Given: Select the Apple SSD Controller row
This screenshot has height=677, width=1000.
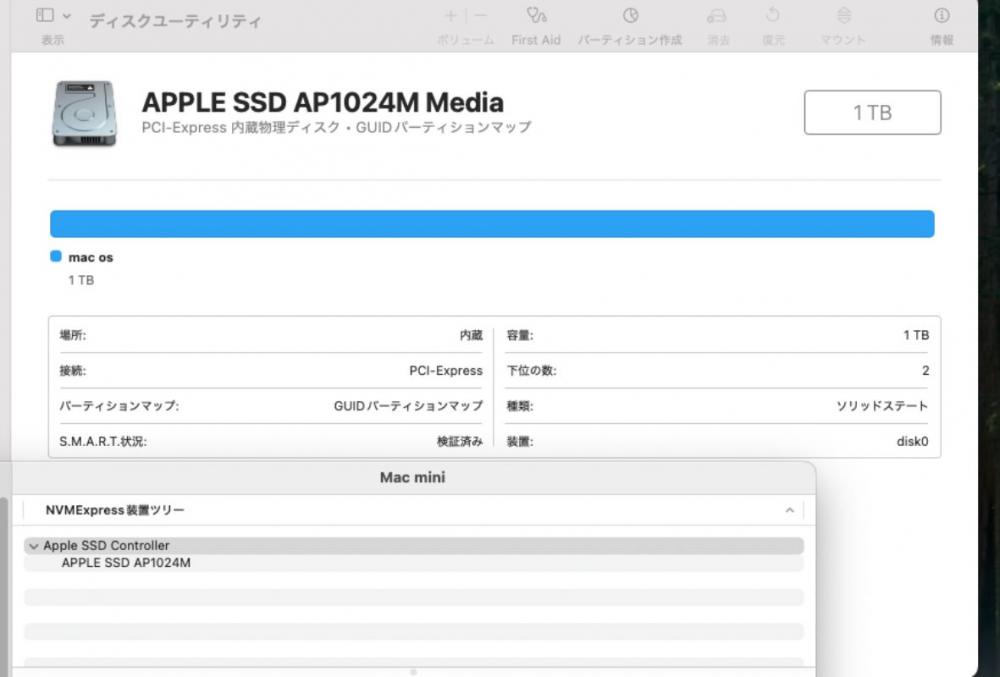Looking at the screenshot, I should coord(106,546).
